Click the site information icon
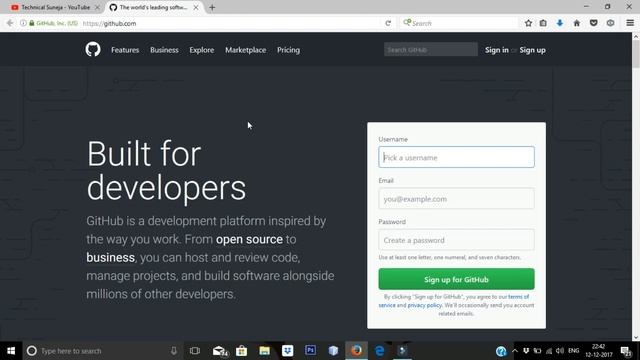This screenshot has height=360, width=640. coord(23,23)
